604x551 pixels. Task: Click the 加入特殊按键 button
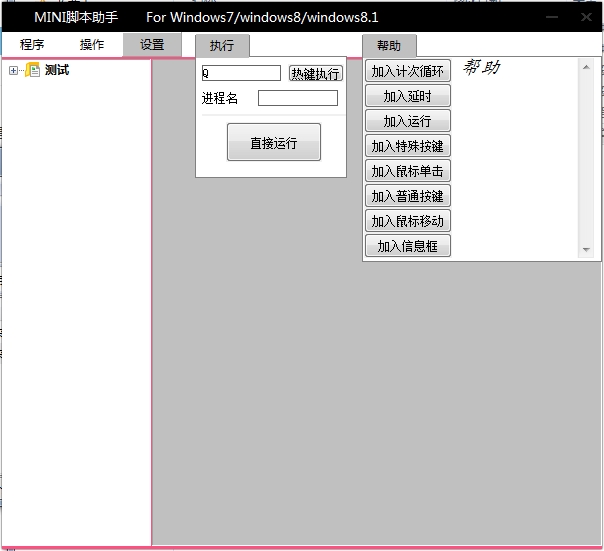(x=407, y=146)
